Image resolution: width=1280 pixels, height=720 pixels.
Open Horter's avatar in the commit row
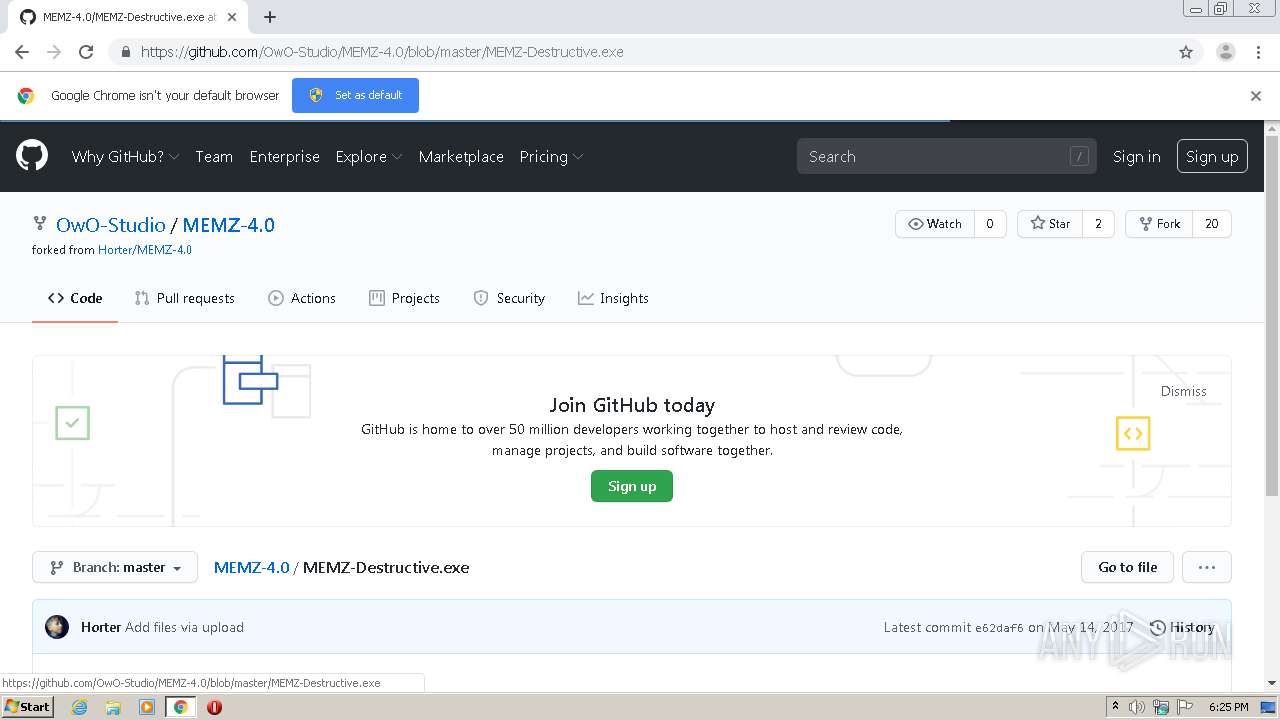57,627
